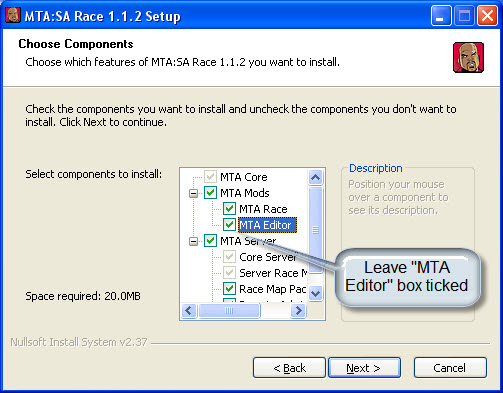Select the Core Server label
The width and height of the screenshot is (503, 393).
[268, 257]
